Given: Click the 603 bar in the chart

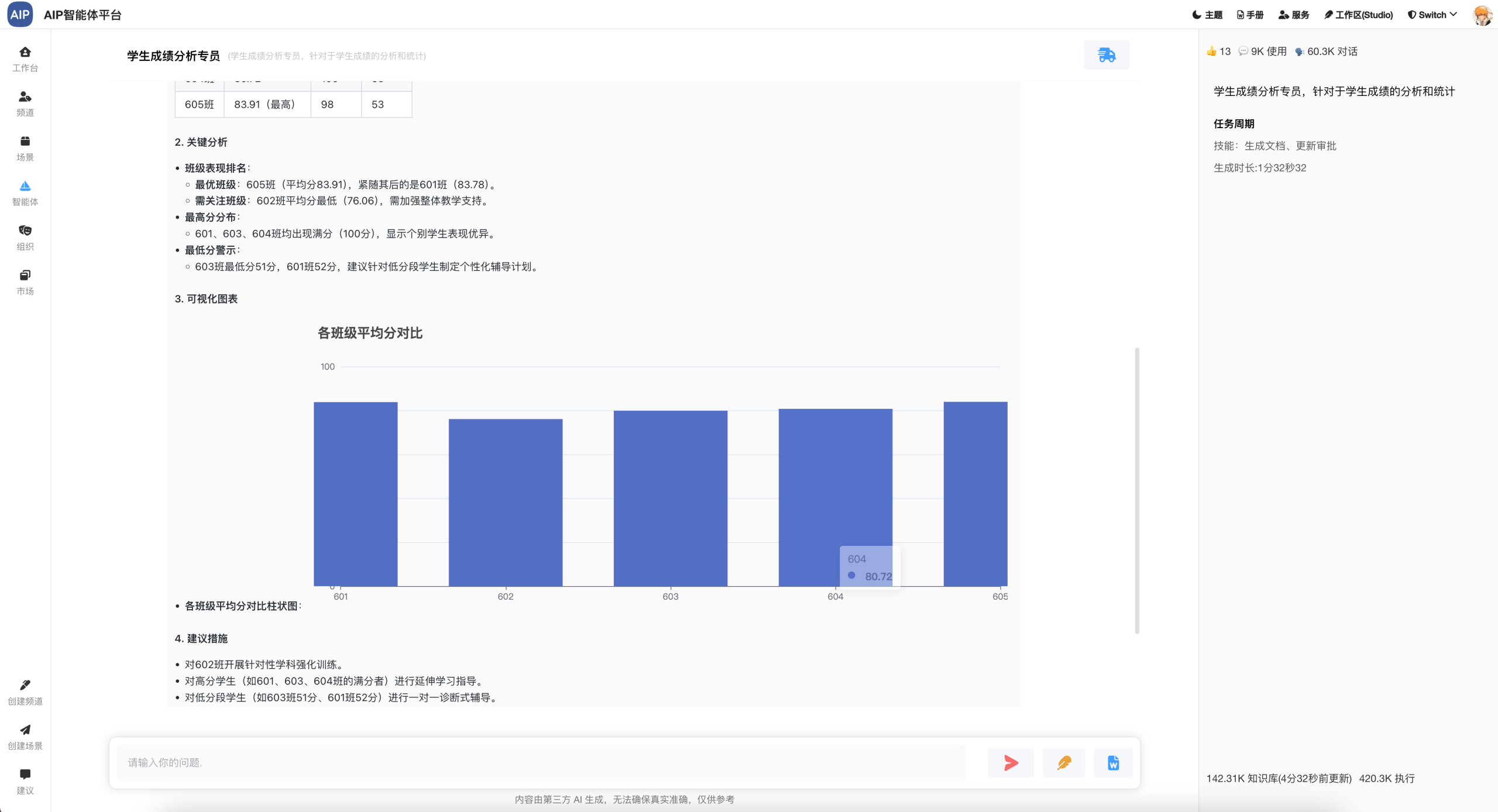Looking at the screenshot, I should tap(671, 498).
